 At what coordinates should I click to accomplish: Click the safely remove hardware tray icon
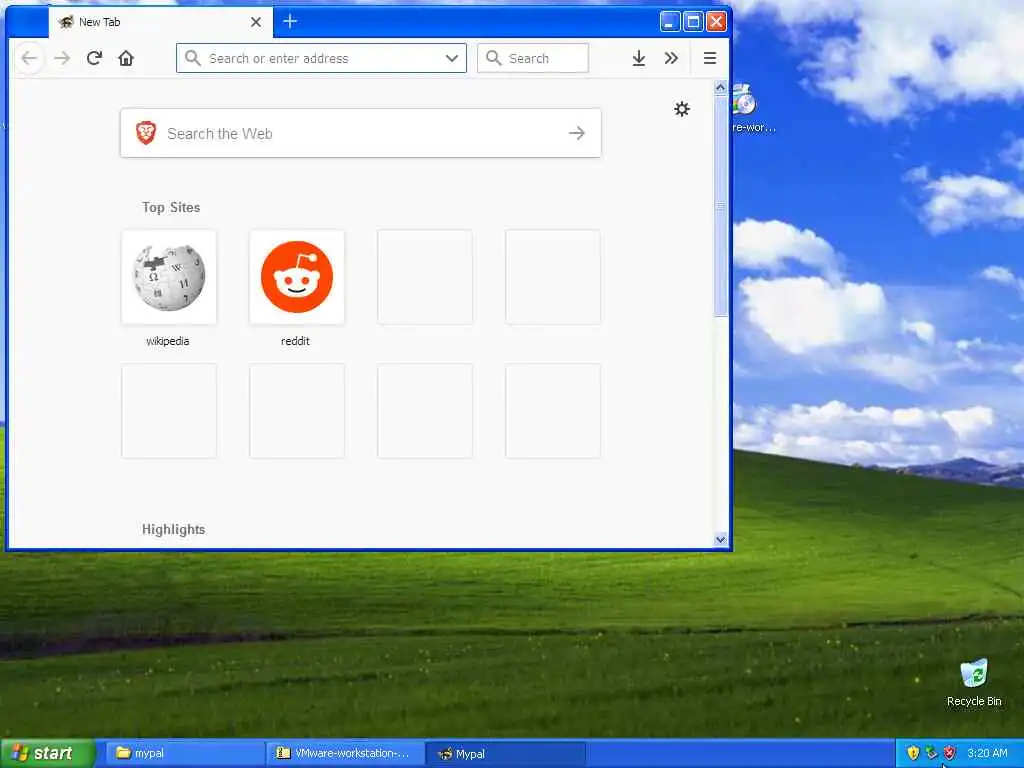point(931,754)
